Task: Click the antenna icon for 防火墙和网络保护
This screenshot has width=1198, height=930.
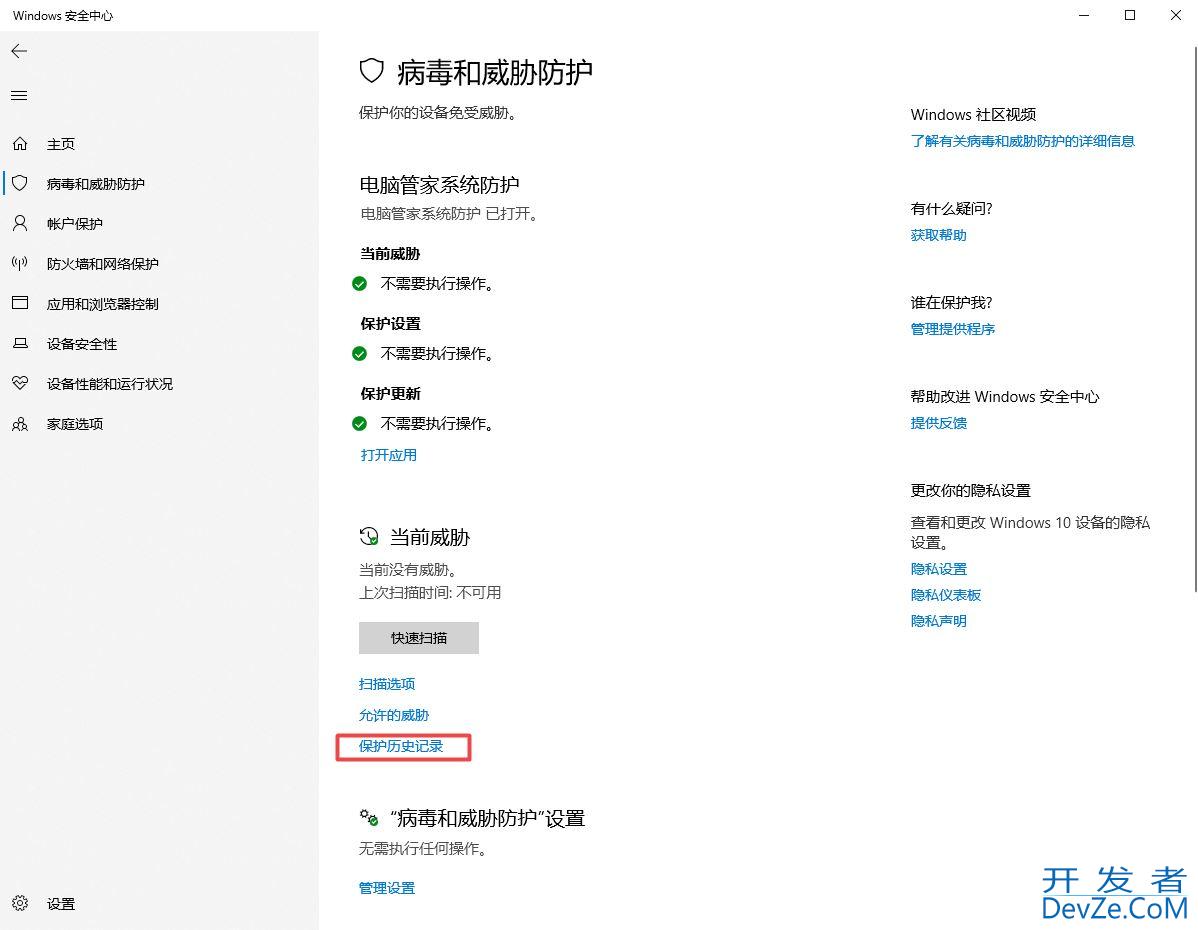Action: pos(20,264)
